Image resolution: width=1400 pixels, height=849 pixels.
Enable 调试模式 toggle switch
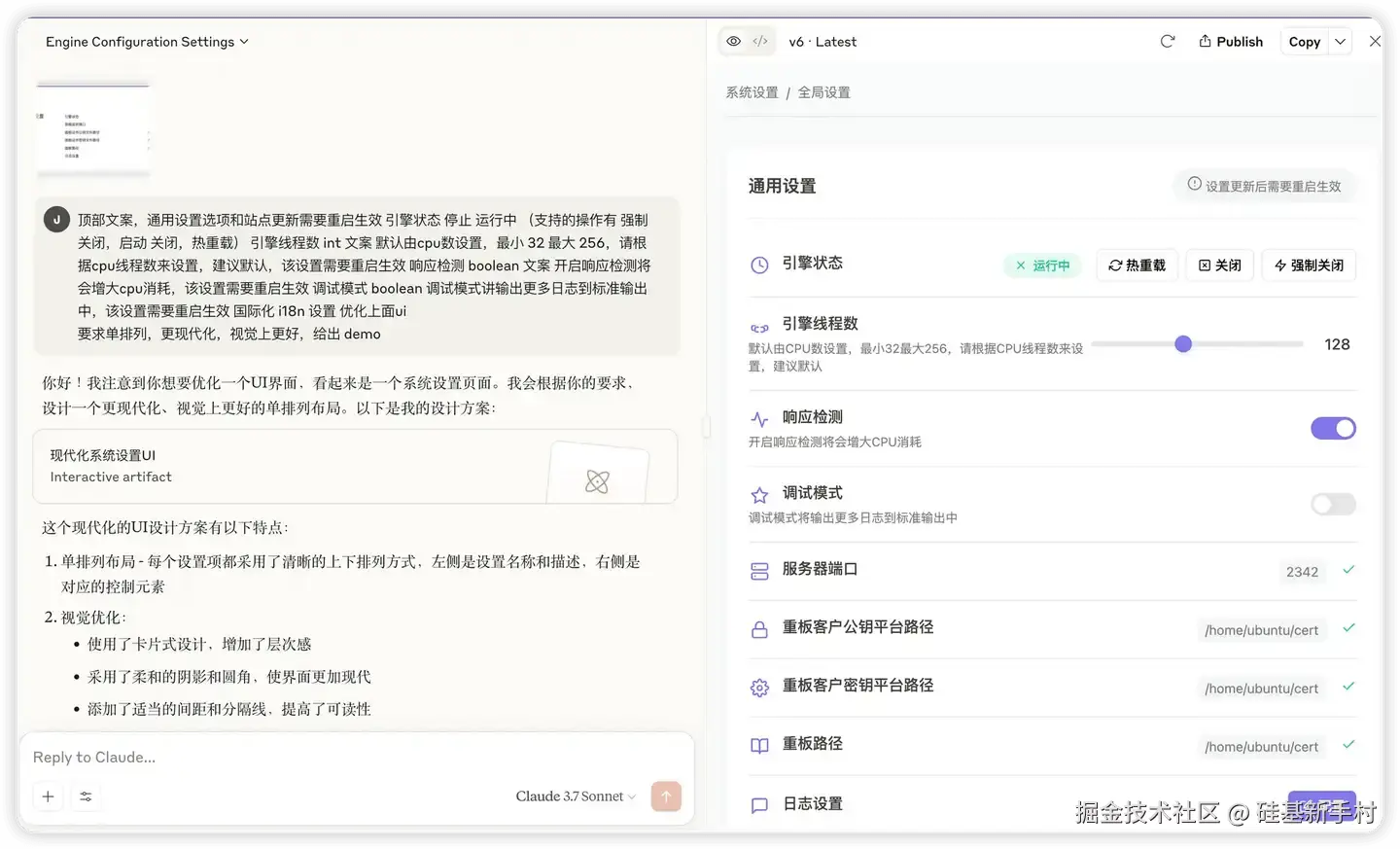pos(1333,504)
